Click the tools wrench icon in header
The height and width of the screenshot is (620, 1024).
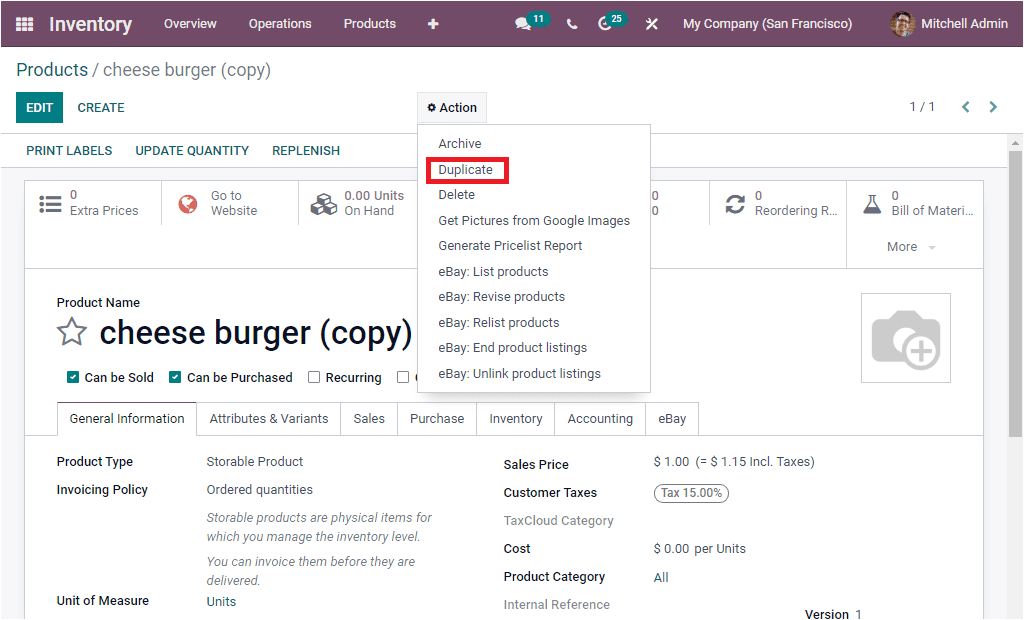(651, 23)
